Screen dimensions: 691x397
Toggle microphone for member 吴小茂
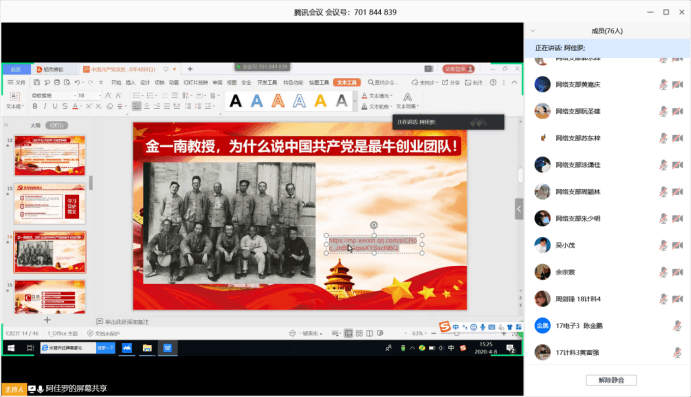tap(663, 245)
